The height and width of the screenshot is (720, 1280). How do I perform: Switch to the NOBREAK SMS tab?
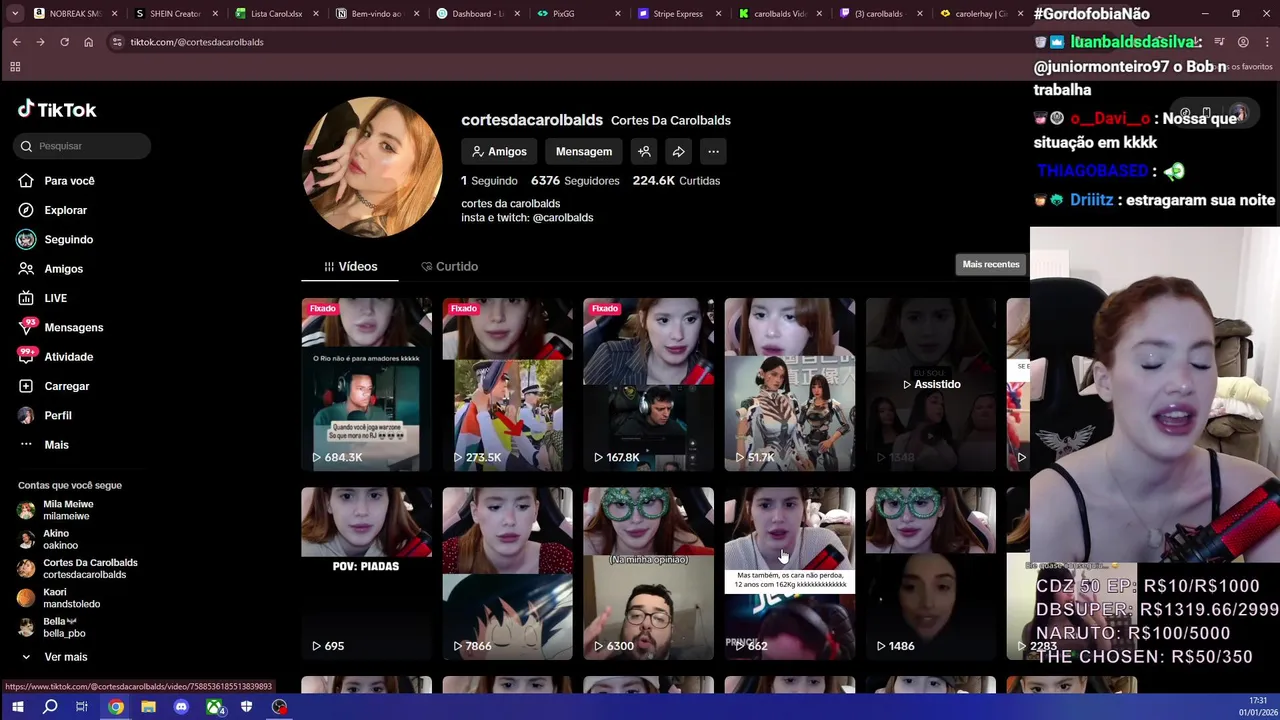[x=75, y=14]
